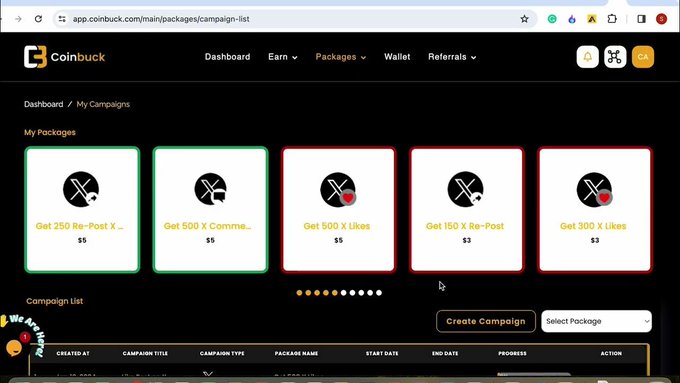The height and width of the screenshot is (383, 680).
Task: Select the Get 150 X Re-Post title
Action: coord(465,226)
